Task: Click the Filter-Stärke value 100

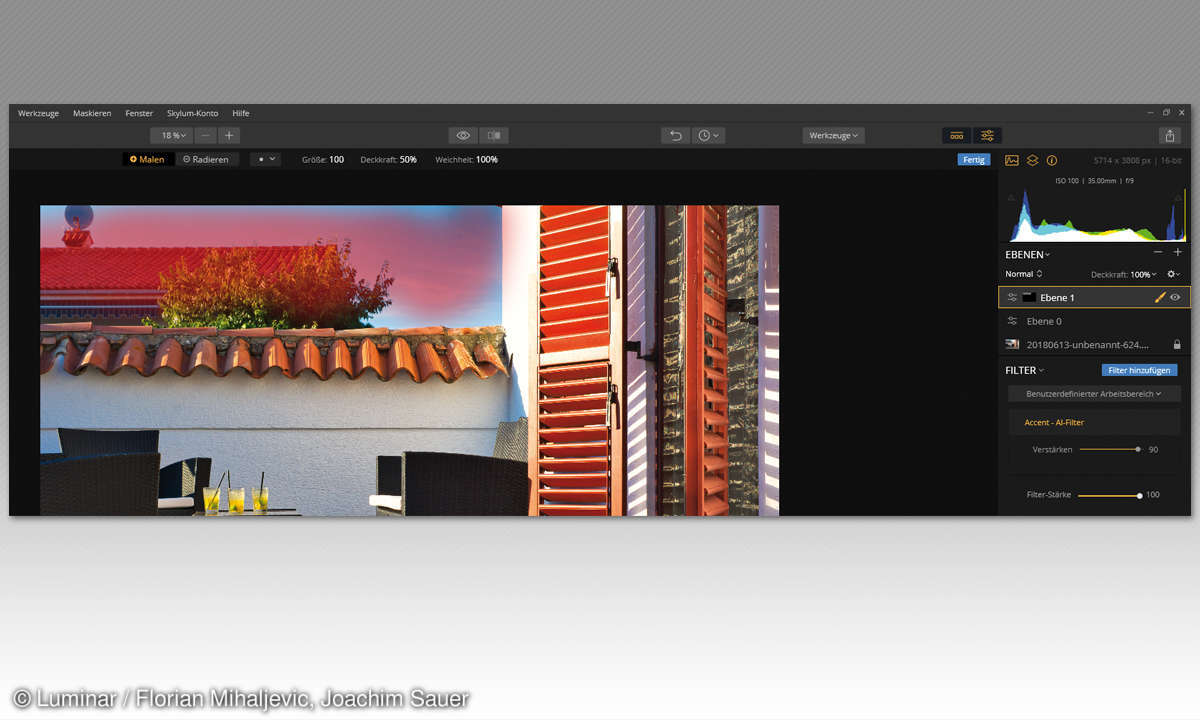Action: [1152, 495]
